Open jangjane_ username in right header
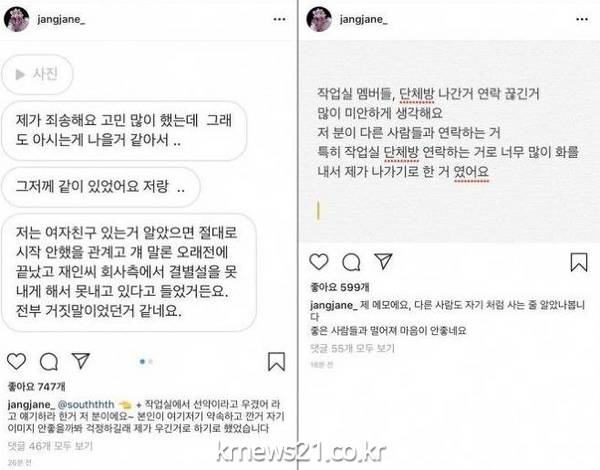600x470 pixels. click(364, 20)
